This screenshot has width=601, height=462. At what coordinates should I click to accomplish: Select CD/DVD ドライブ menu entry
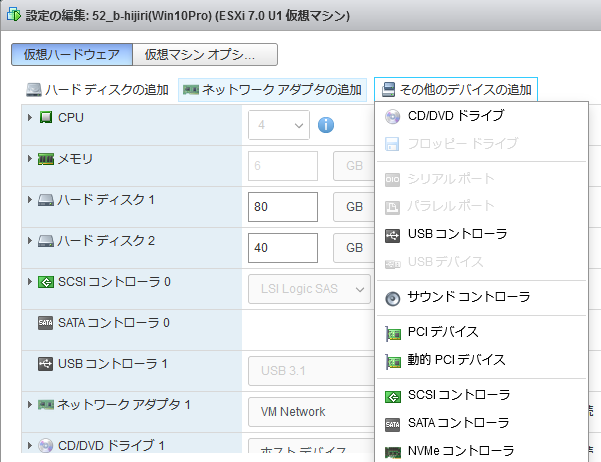481,116
